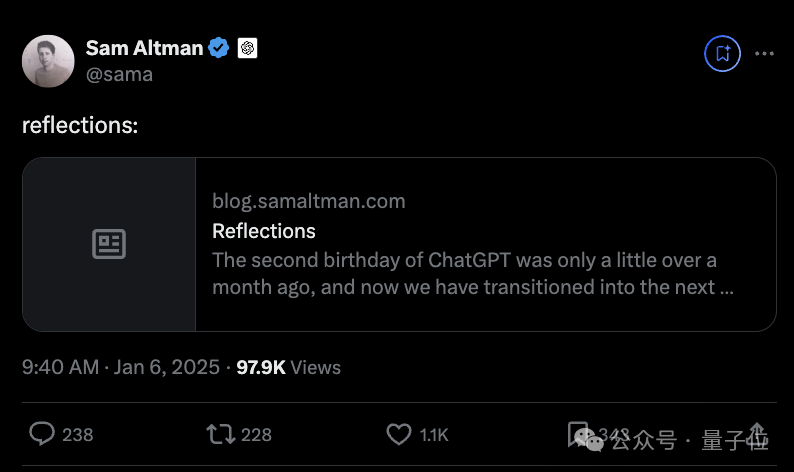Click the 9:40 AM Jan 6, 2025 timestamp
This screenshot has width=794, height=472.
point(121,367)
